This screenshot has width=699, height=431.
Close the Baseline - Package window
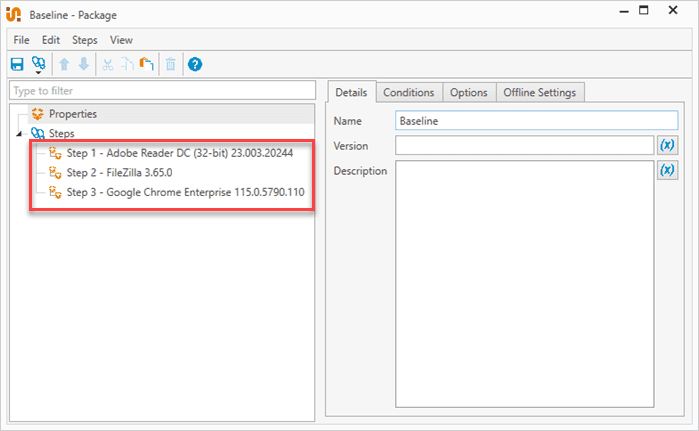pos(673,10)
